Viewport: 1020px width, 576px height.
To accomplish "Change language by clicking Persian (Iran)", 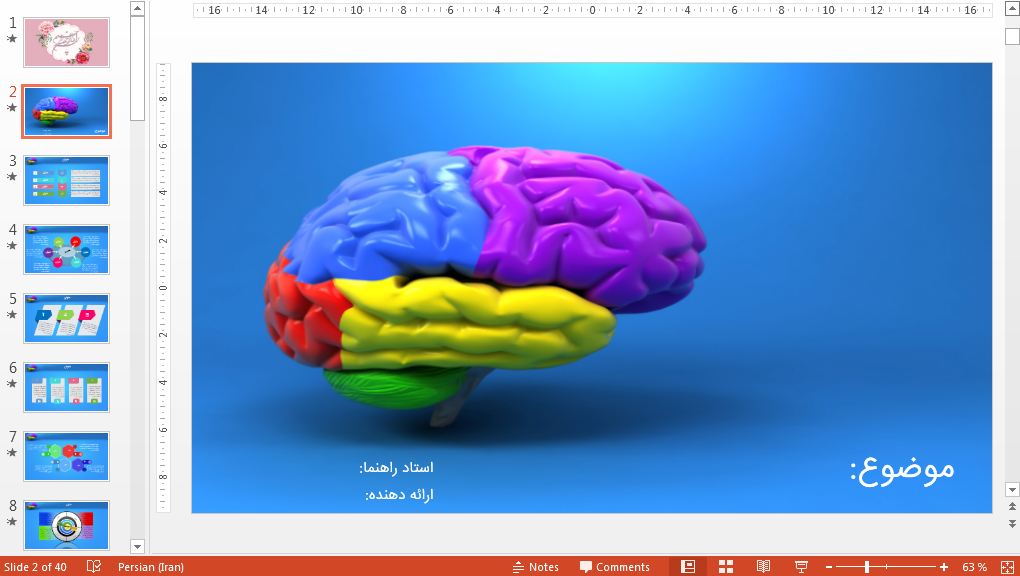I will pyautogui.click(x=150, y=567).
